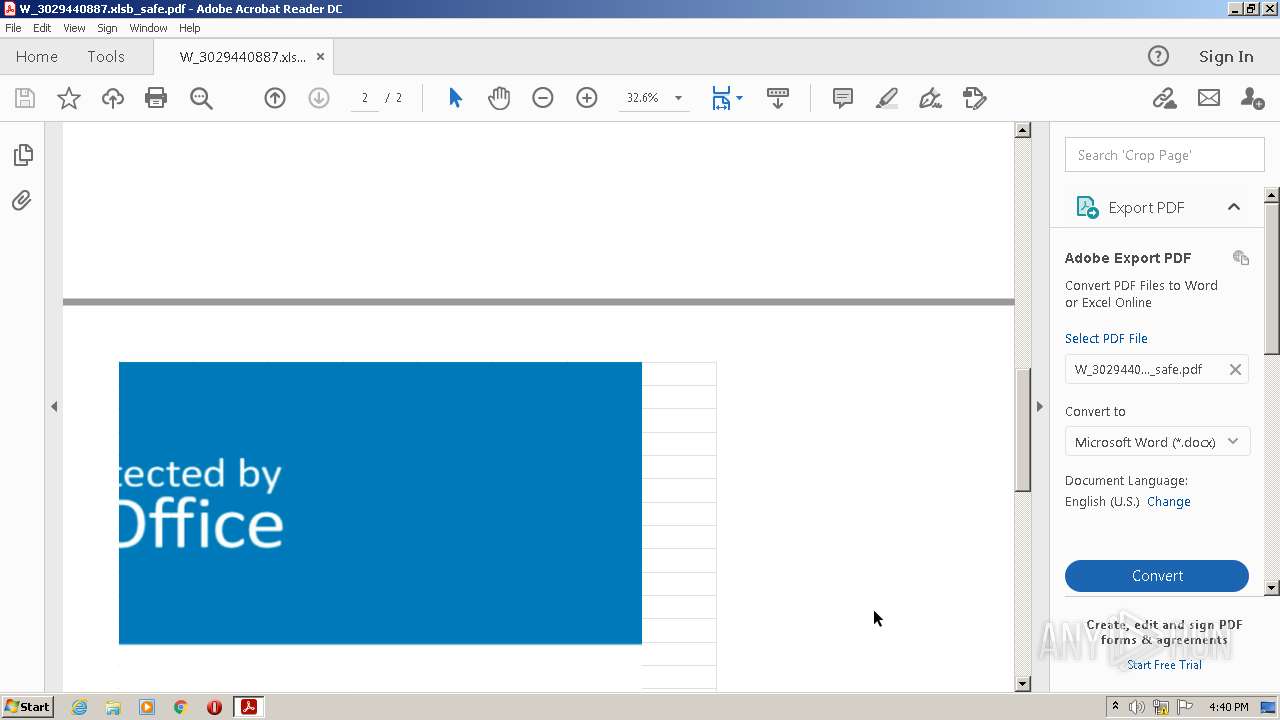Go to previous page arrow
This screenshot has height=720, width=1280.
275,98
